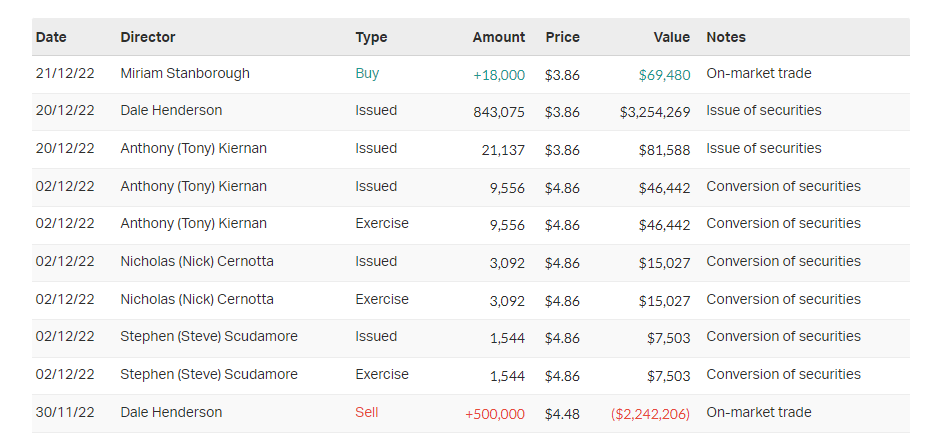Click Stephen (Steve) Scudamore Issued row name
The image size is (942, 434).
pyautogui.click(x=209, y=337)
